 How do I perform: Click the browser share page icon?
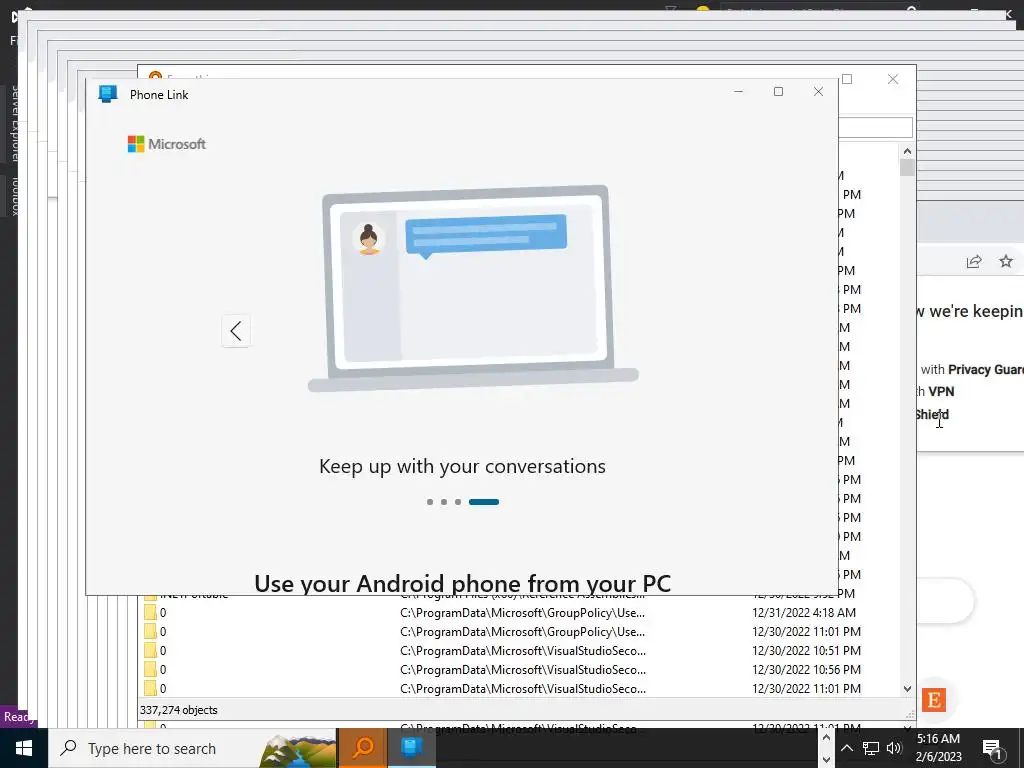pyautogui.click(x=974, y=261)
